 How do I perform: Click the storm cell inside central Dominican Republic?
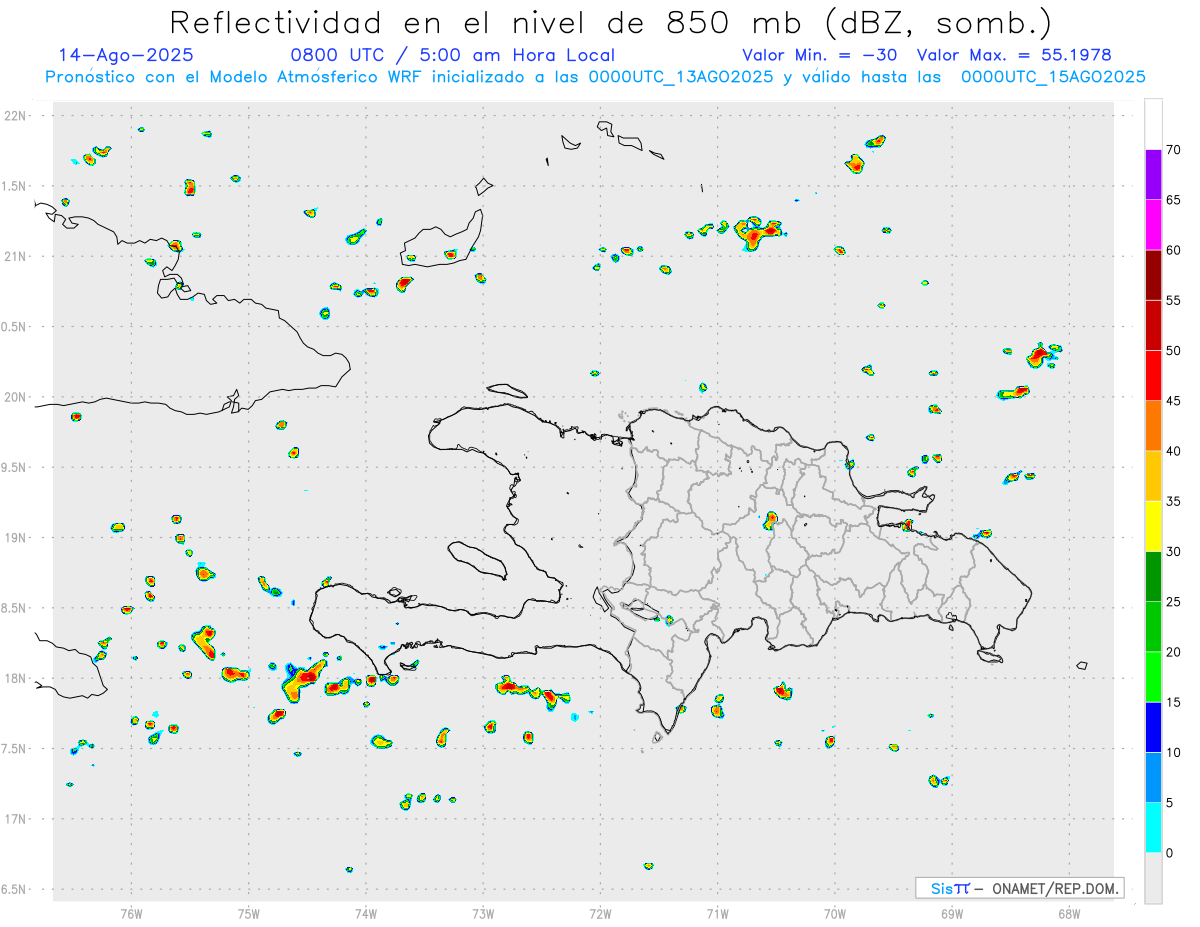pyautogui.click(x=771, y=520)
